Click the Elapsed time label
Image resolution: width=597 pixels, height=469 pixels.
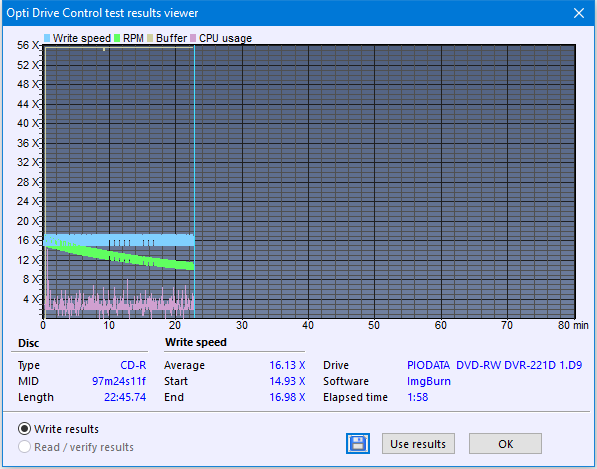[x=355, y=397]
